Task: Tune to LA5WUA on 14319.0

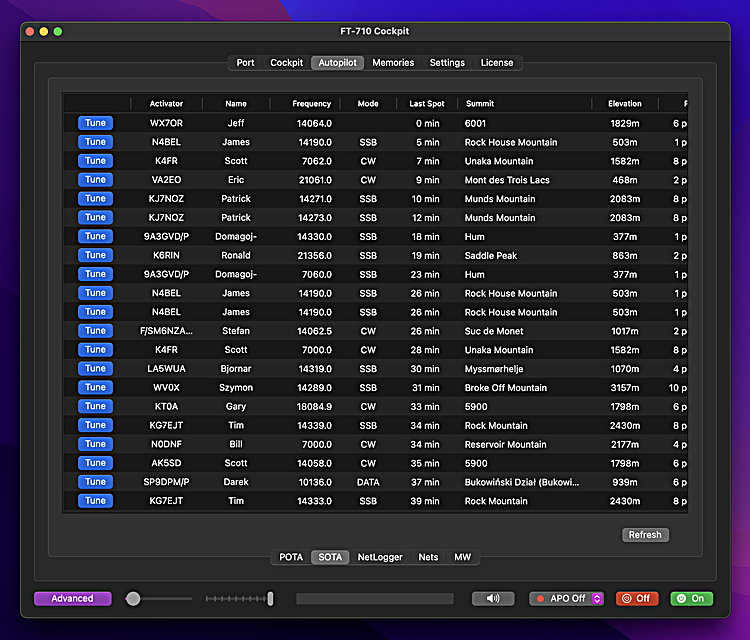Action: click(x=95, y=369)
